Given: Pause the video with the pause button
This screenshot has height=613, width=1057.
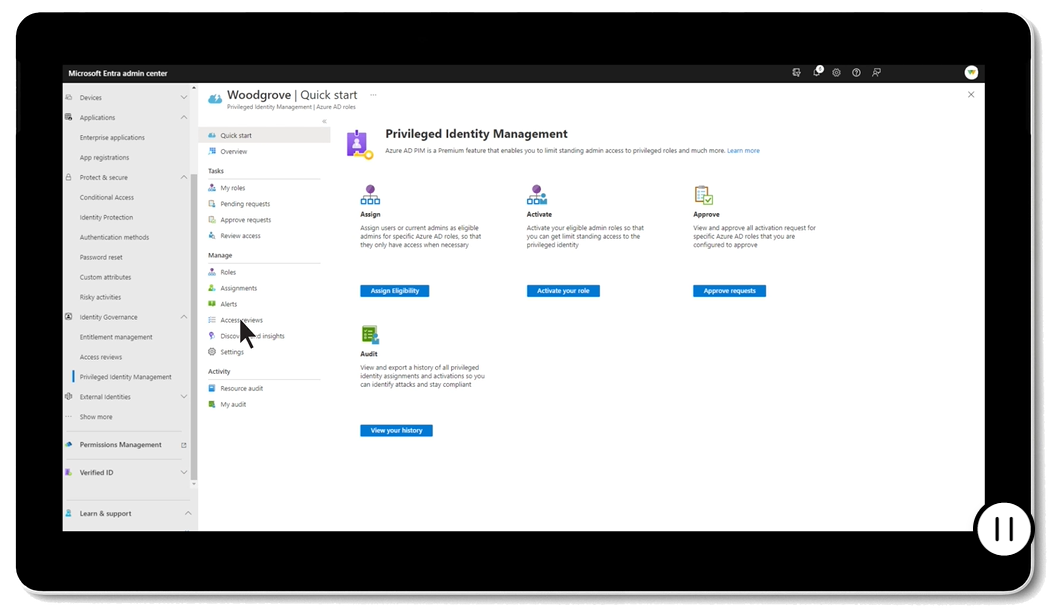Looking at the screenshot, I should point(1004,528).
